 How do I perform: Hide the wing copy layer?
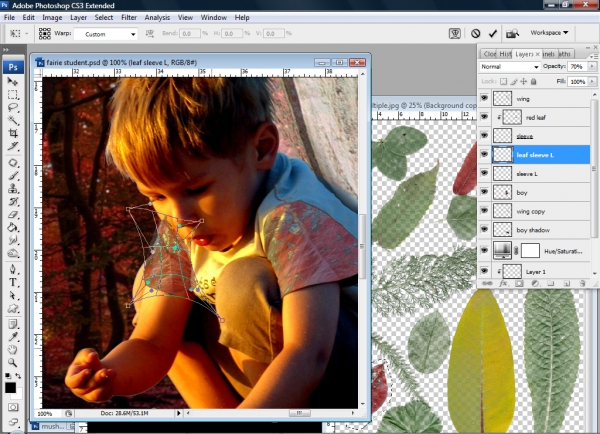(484, 210)
